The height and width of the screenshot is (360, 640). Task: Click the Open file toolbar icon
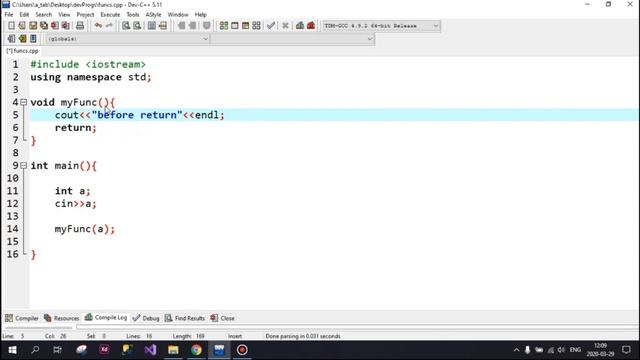pos(22,26)
